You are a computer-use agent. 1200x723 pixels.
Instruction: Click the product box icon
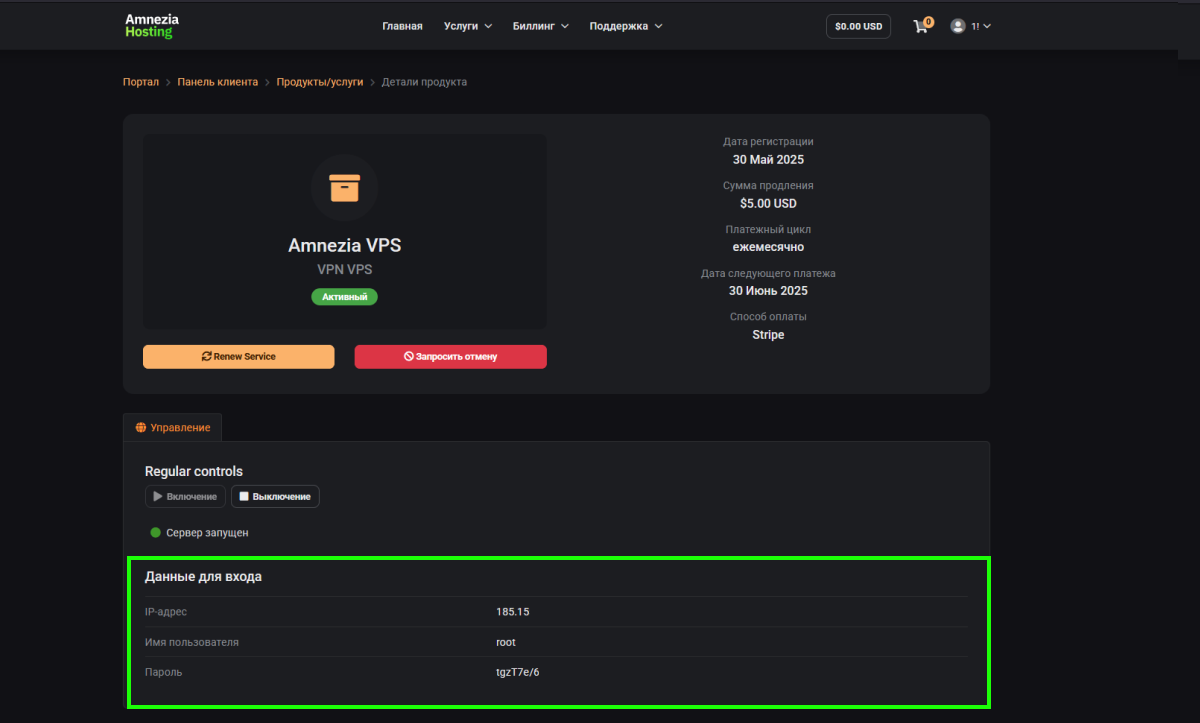(344, 187)
